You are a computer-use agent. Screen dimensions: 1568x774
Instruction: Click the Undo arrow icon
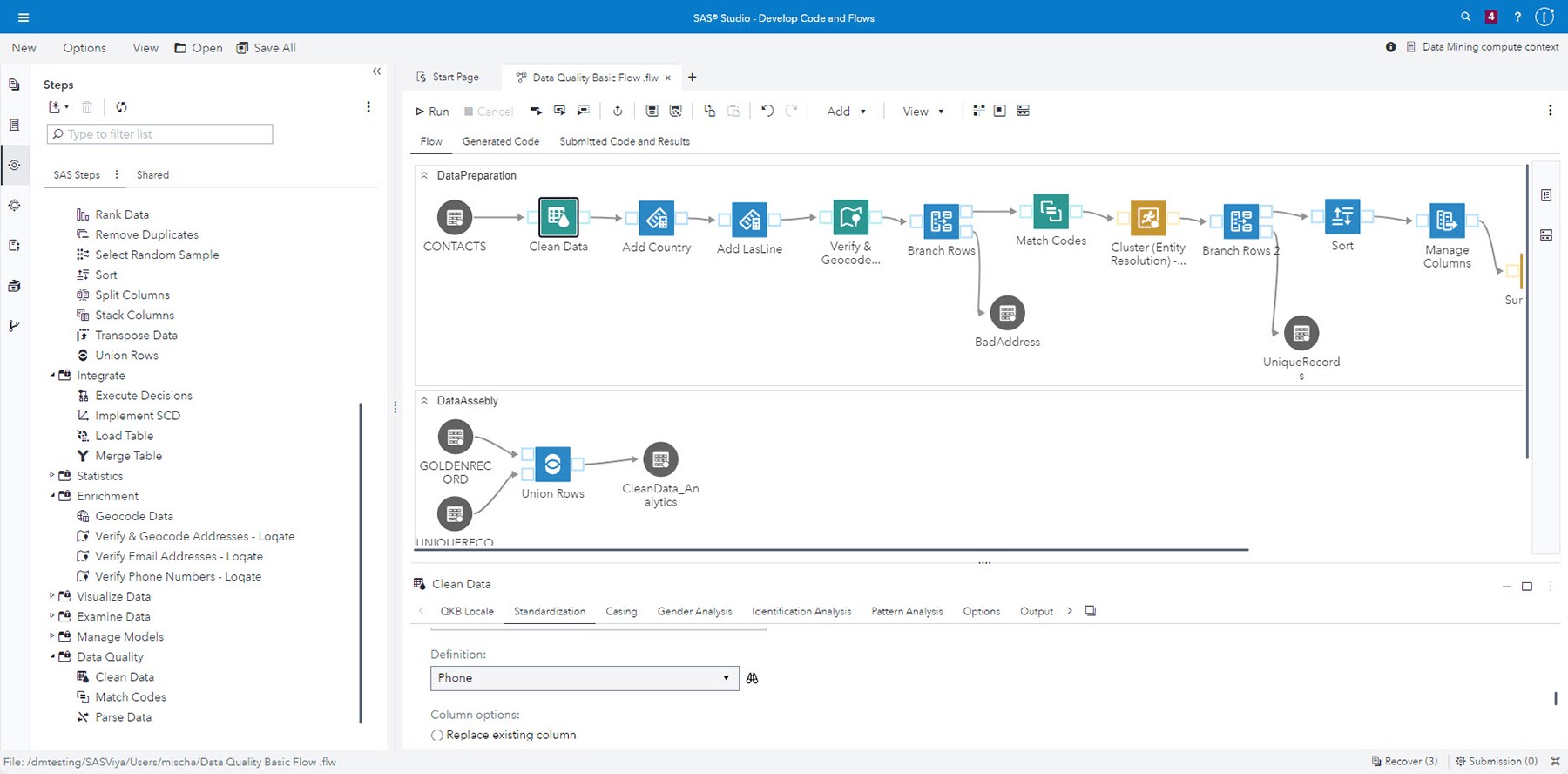tap(767, 111)
